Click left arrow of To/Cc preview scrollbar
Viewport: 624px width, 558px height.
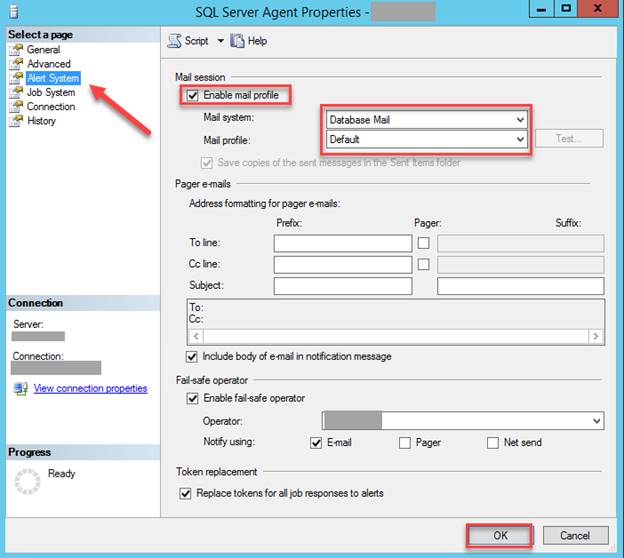click(196, 336)
